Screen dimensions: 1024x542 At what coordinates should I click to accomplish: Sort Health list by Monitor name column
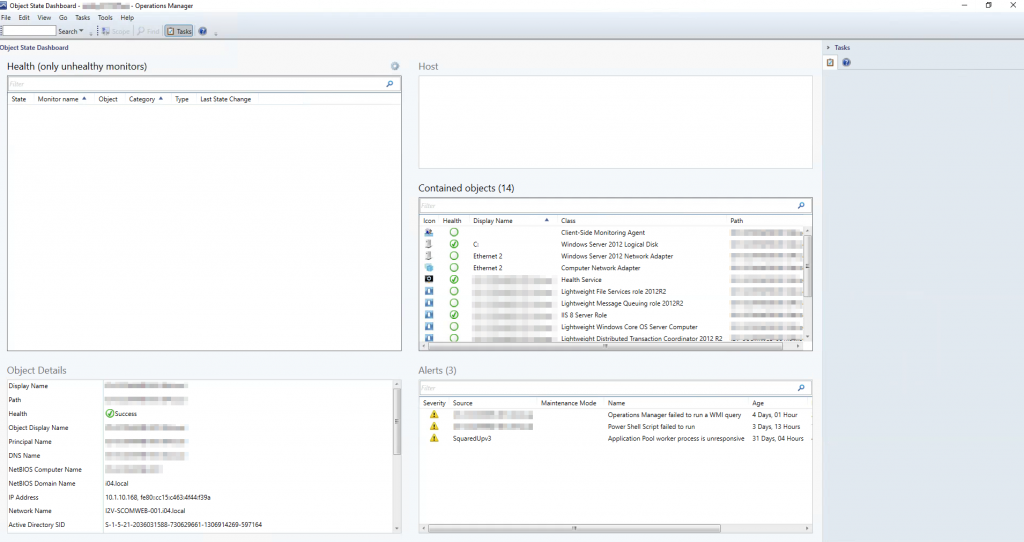tap(61, 99)
